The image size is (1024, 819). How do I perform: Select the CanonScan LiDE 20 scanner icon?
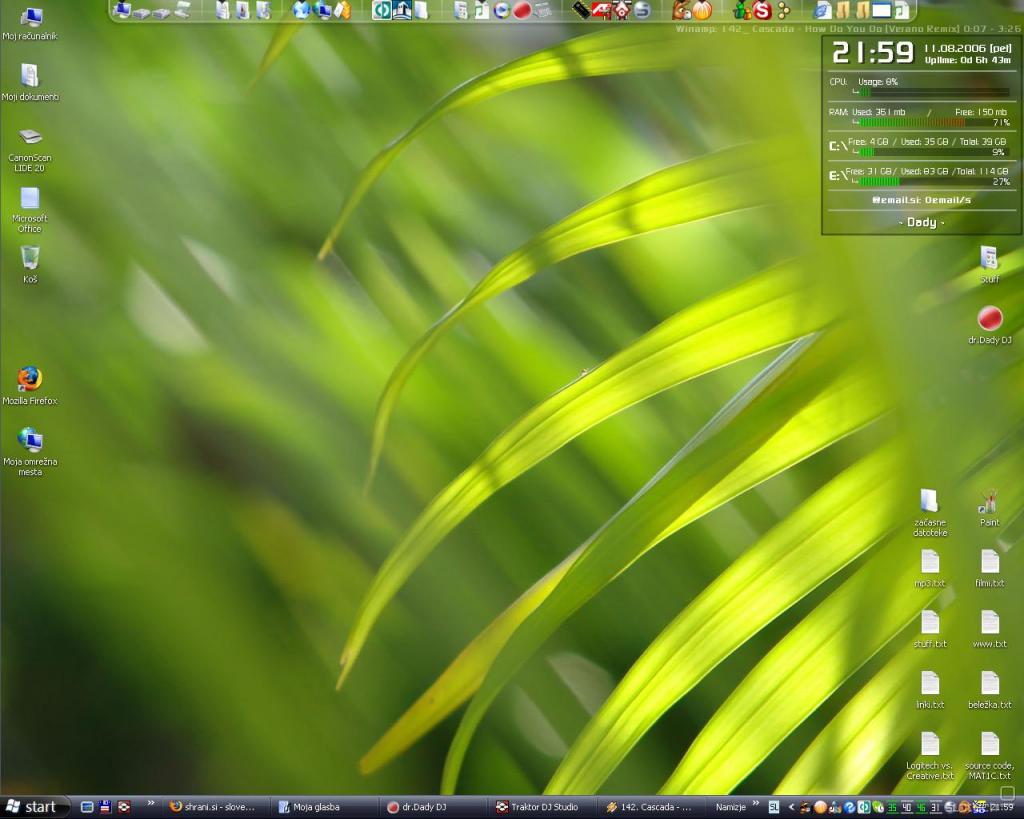[x=30, y=150]
